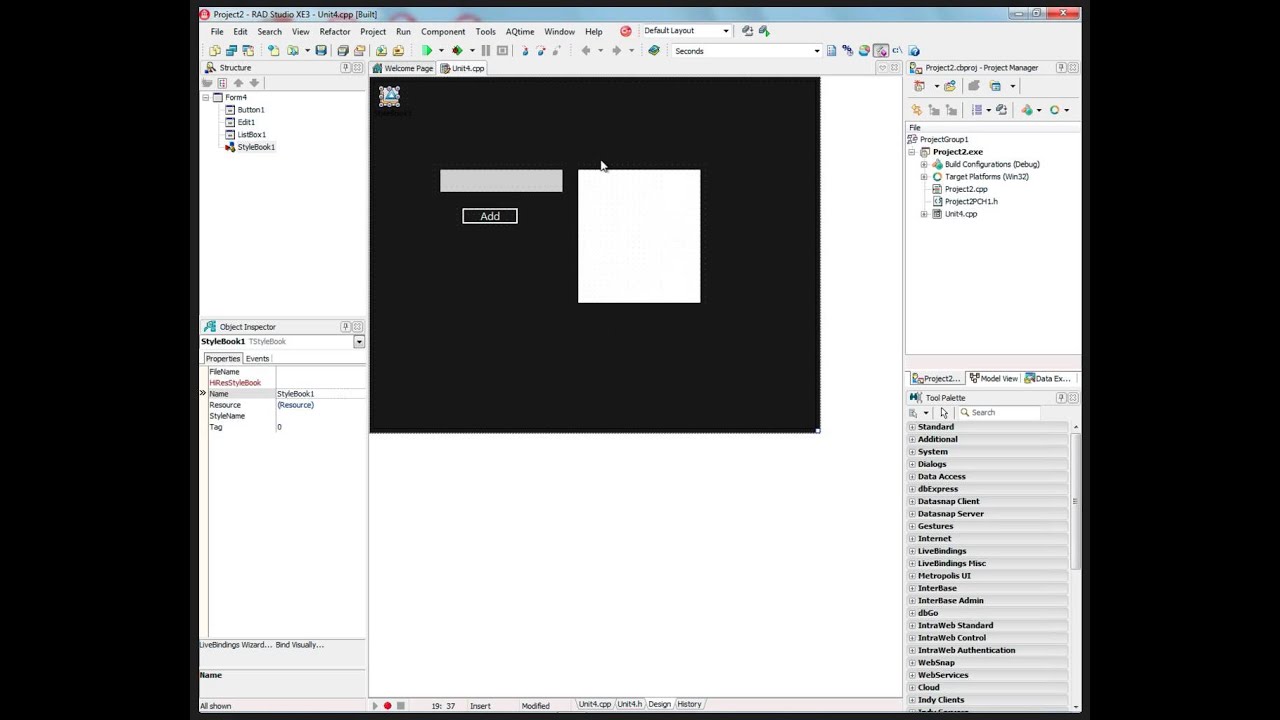The height and width of the screenshot is (720, 1280).
Task: Click the Run Without Debugging icon
Action: point(457,50)
